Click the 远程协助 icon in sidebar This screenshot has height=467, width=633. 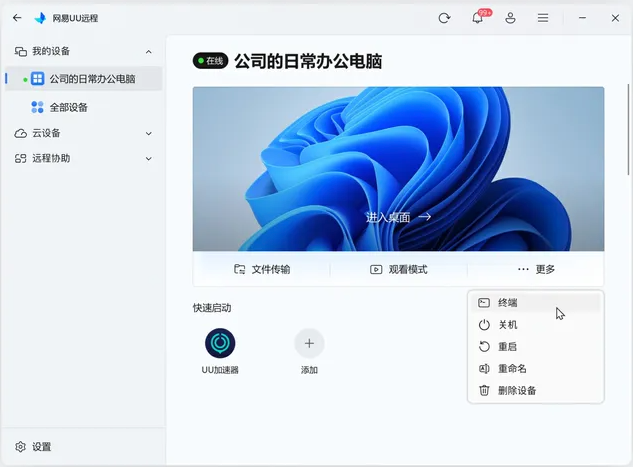[21, 159]
